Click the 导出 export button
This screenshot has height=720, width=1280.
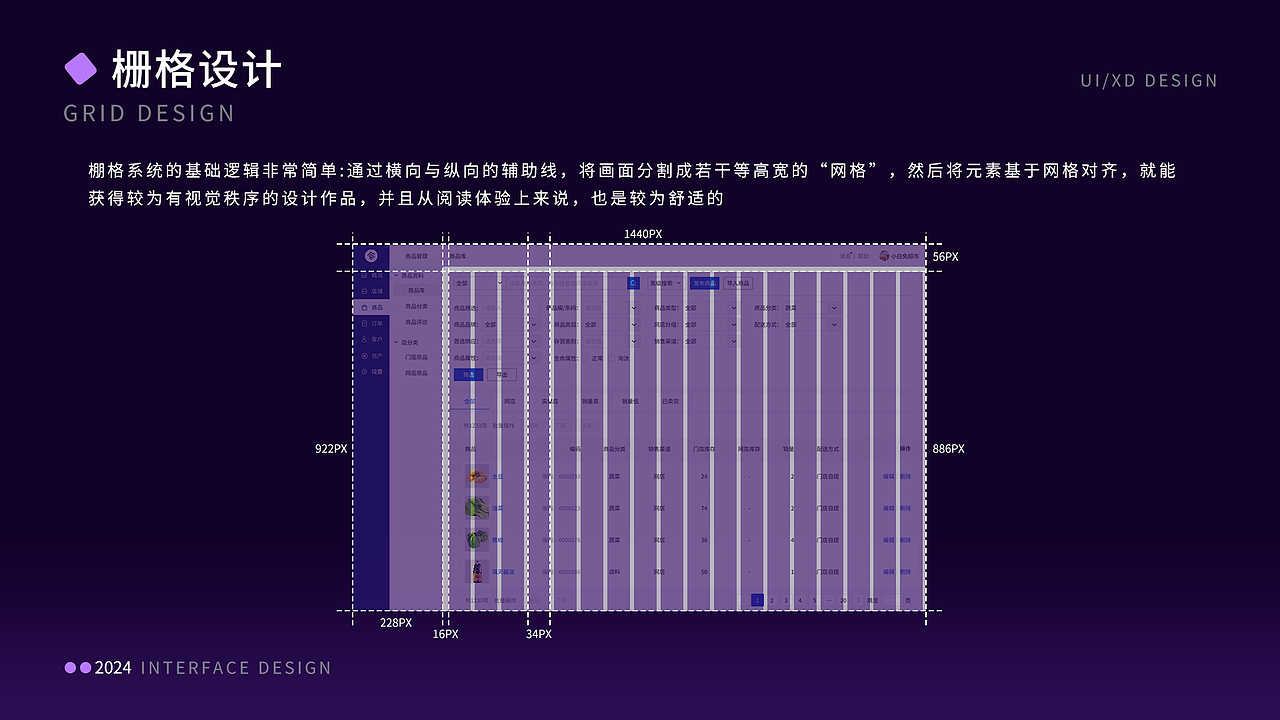(x=502, y=375)
